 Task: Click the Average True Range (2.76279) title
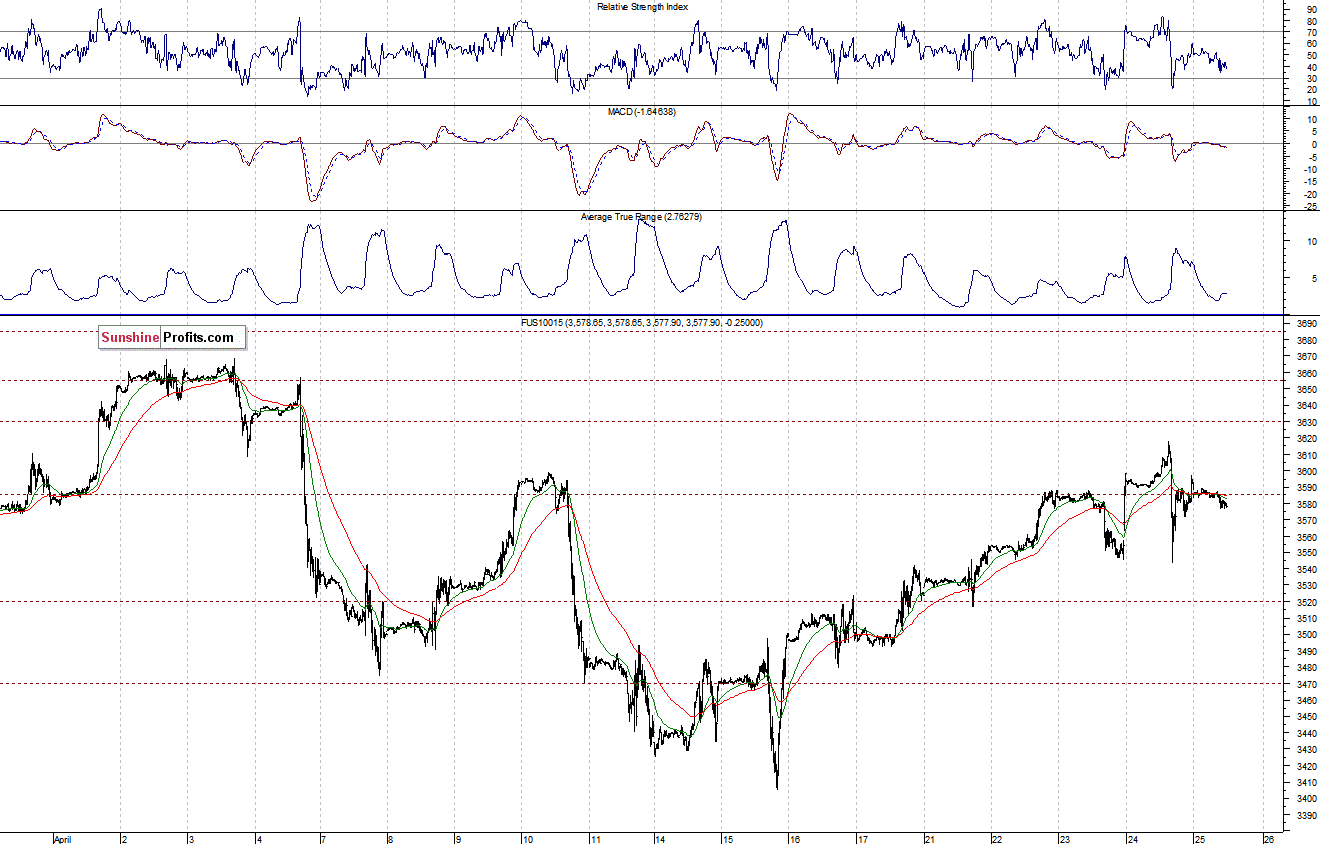641,216
